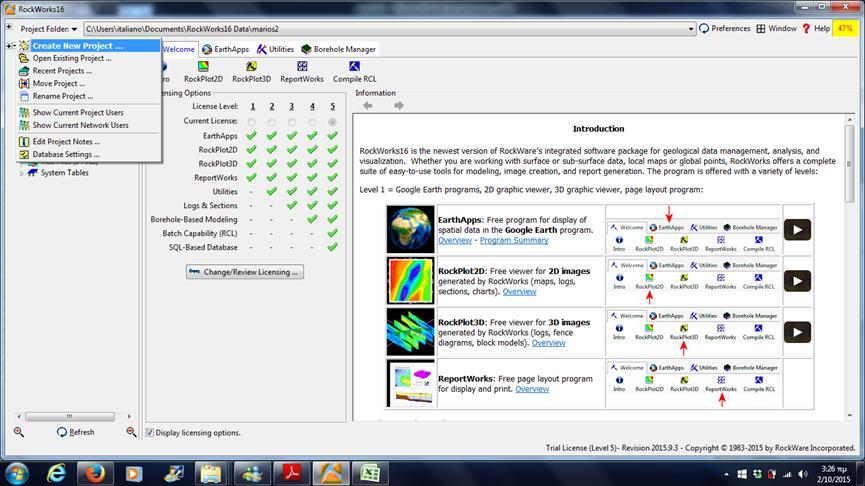This screenshot has height=486, width=865.
Task: Click the Information back arrow
Action: point(368,105)
